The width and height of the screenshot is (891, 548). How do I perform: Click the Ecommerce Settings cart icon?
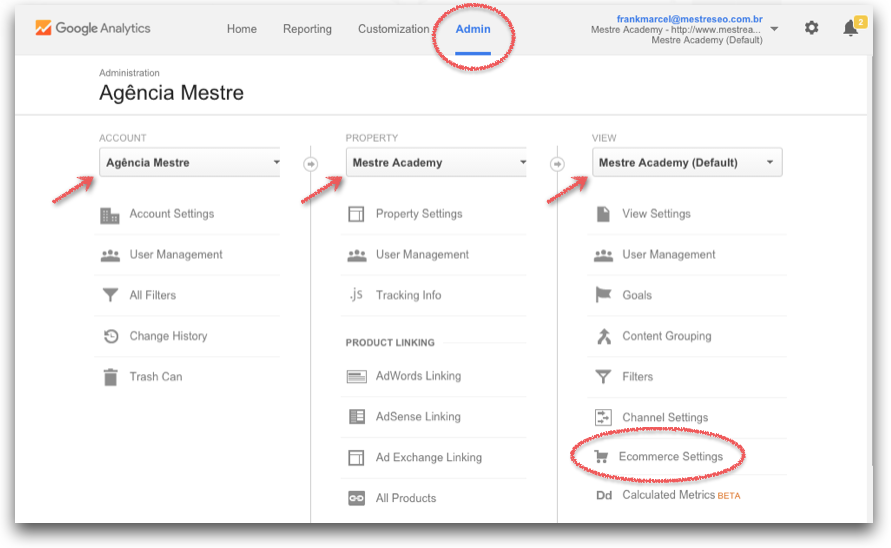[601, 457]
